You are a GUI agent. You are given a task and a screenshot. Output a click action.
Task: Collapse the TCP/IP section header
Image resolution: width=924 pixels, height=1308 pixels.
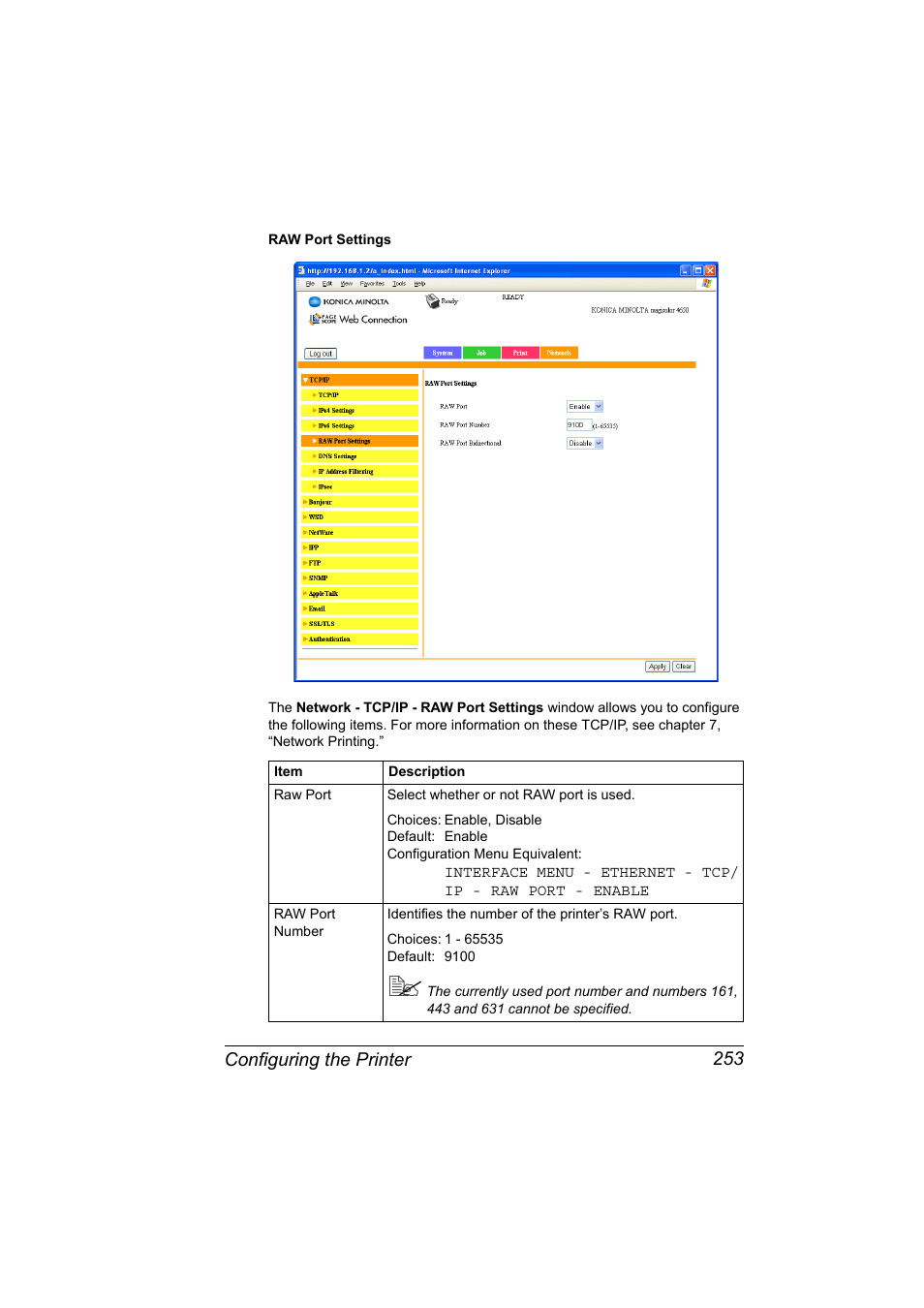pos(359,380)
